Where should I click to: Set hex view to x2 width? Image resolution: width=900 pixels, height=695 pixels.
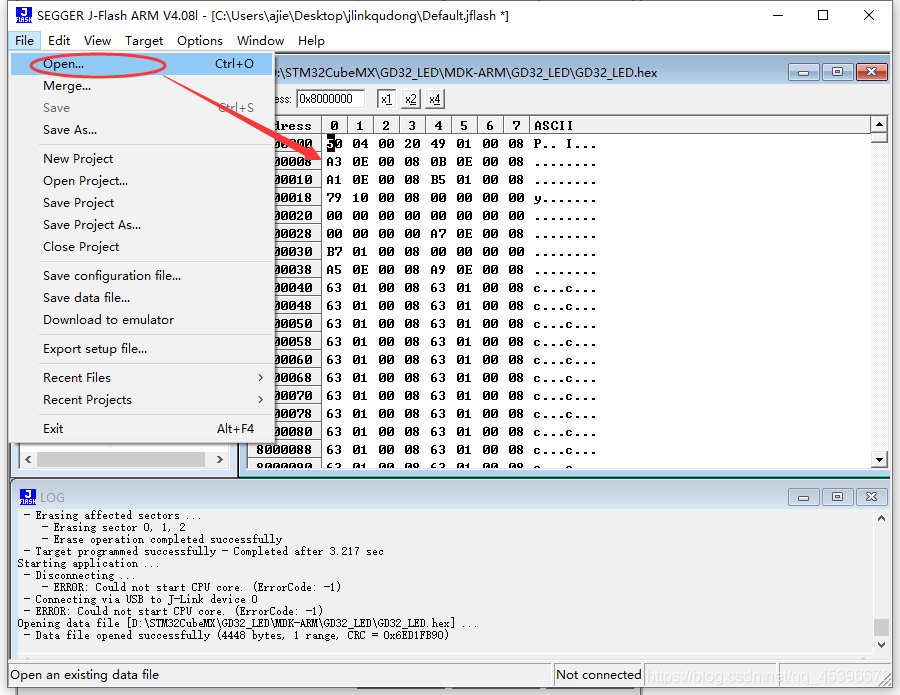point(410,99)
